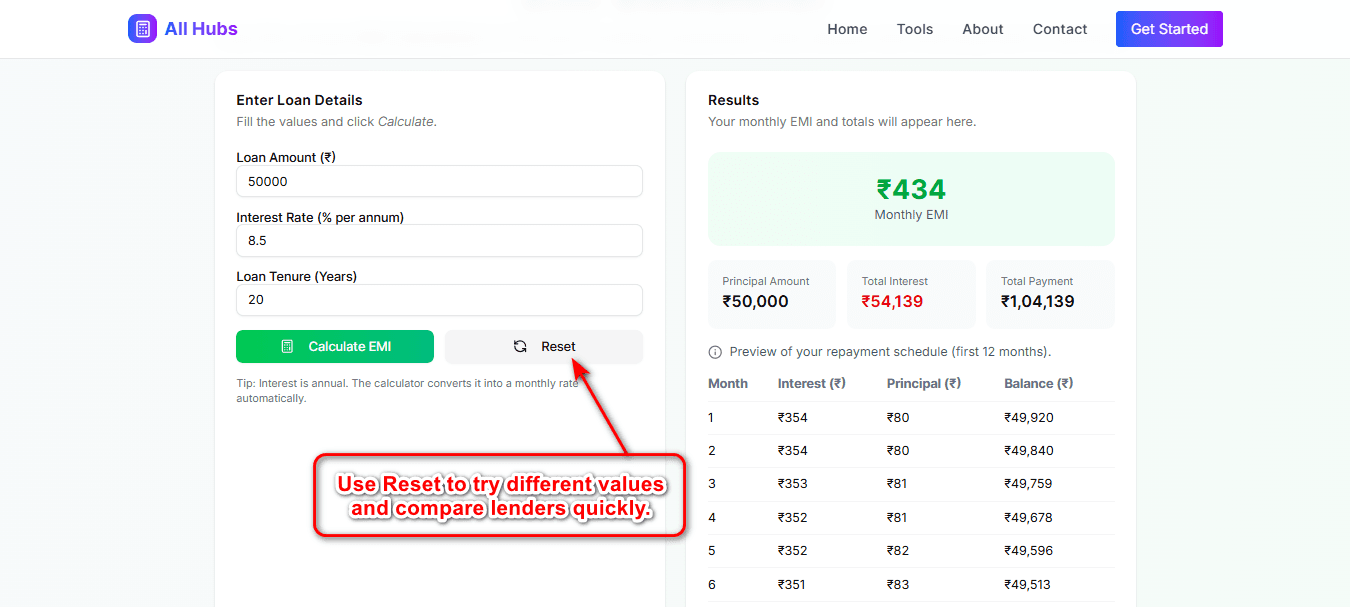Click the Principal Amount summary card
1350x607 pixels.
[771, 294]
